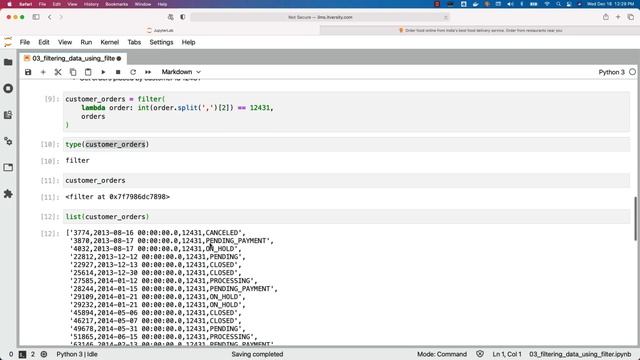This screenshot has height=360, width=640.
Task: Paste cell from clipboard
Action: tap(88, 72)
